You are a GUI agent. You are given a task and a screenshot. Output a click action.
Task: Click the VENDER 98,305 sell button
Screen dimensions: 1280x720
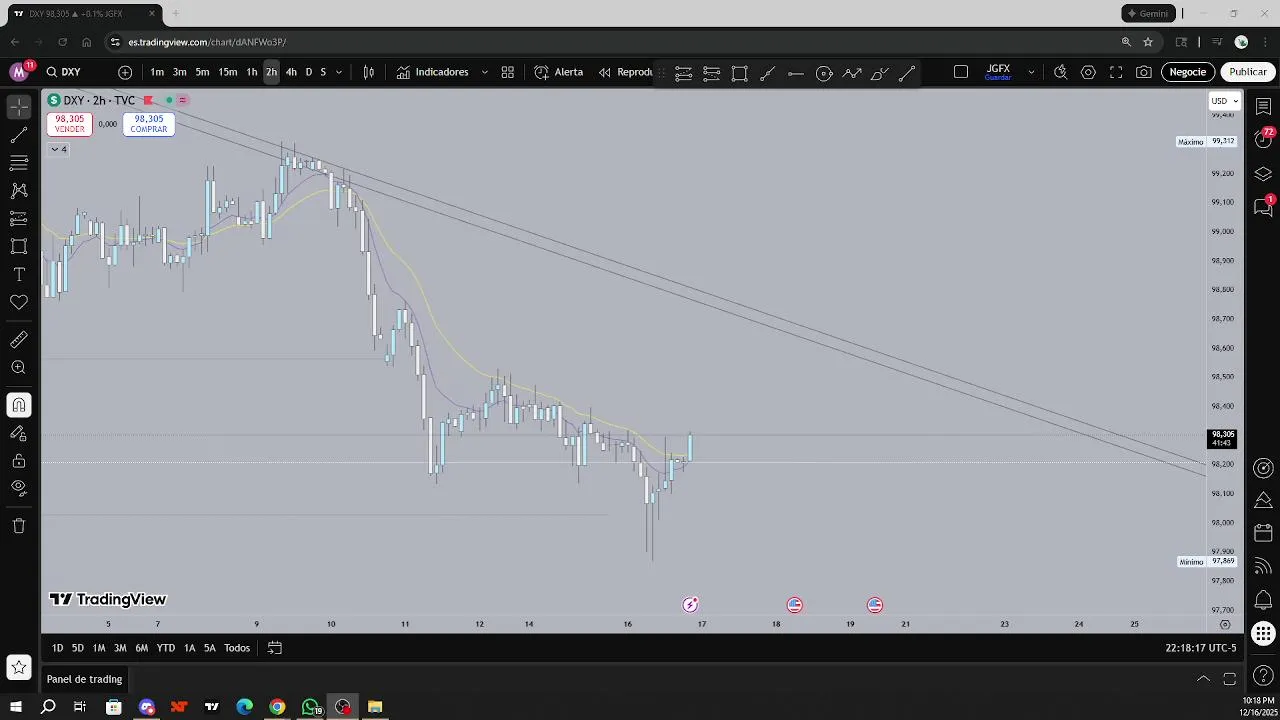point(69,124)
